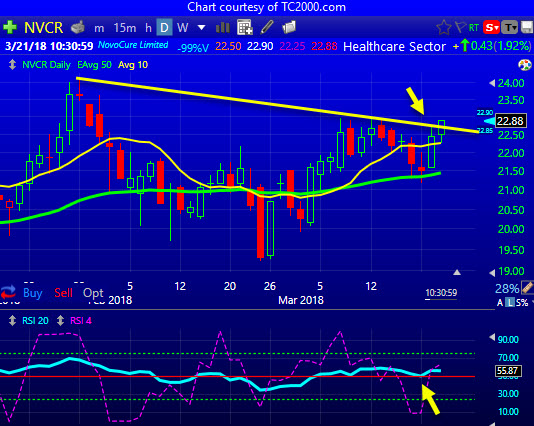534x426 pixels.
Task: Click the -99%V volume reading
Action: pyautogui.click(x=193, y=48)
